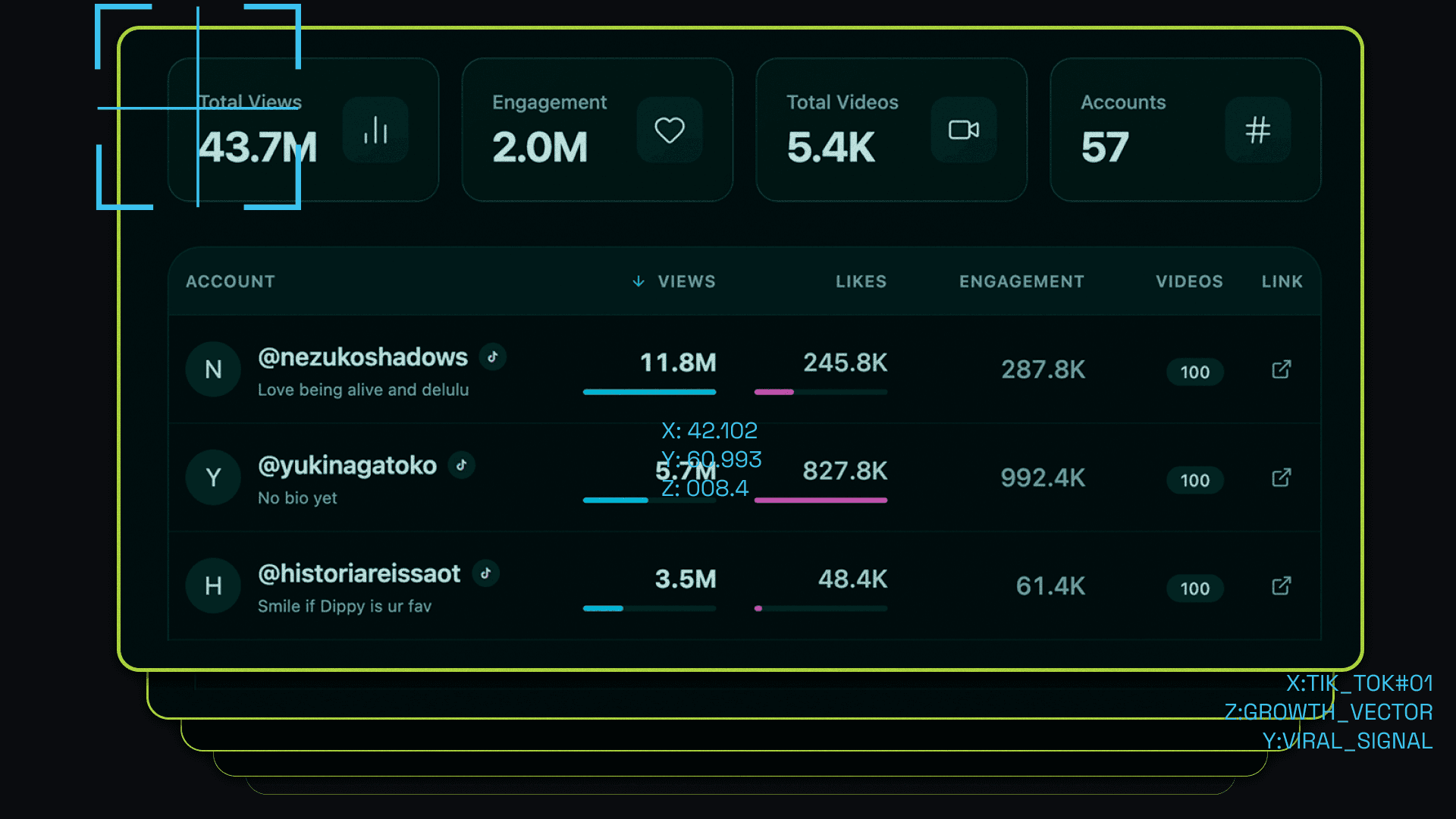The height and width of the screenshot is (819, 1456).
Task: Open the @historiareissaot account name
Action: pos(359,574)
